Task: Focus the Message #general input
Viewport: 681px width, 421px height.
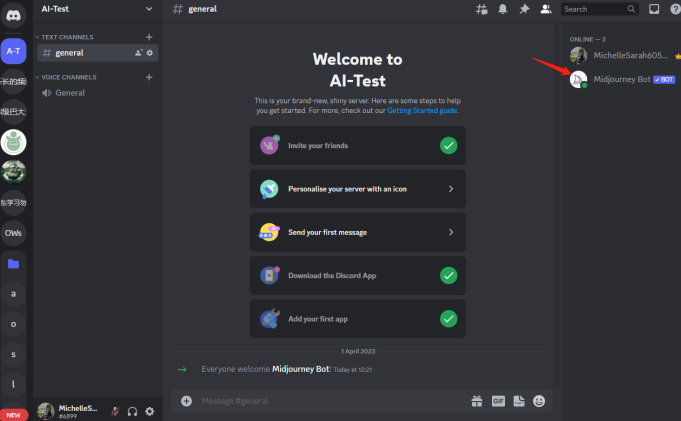Action: tap(334, 401)
